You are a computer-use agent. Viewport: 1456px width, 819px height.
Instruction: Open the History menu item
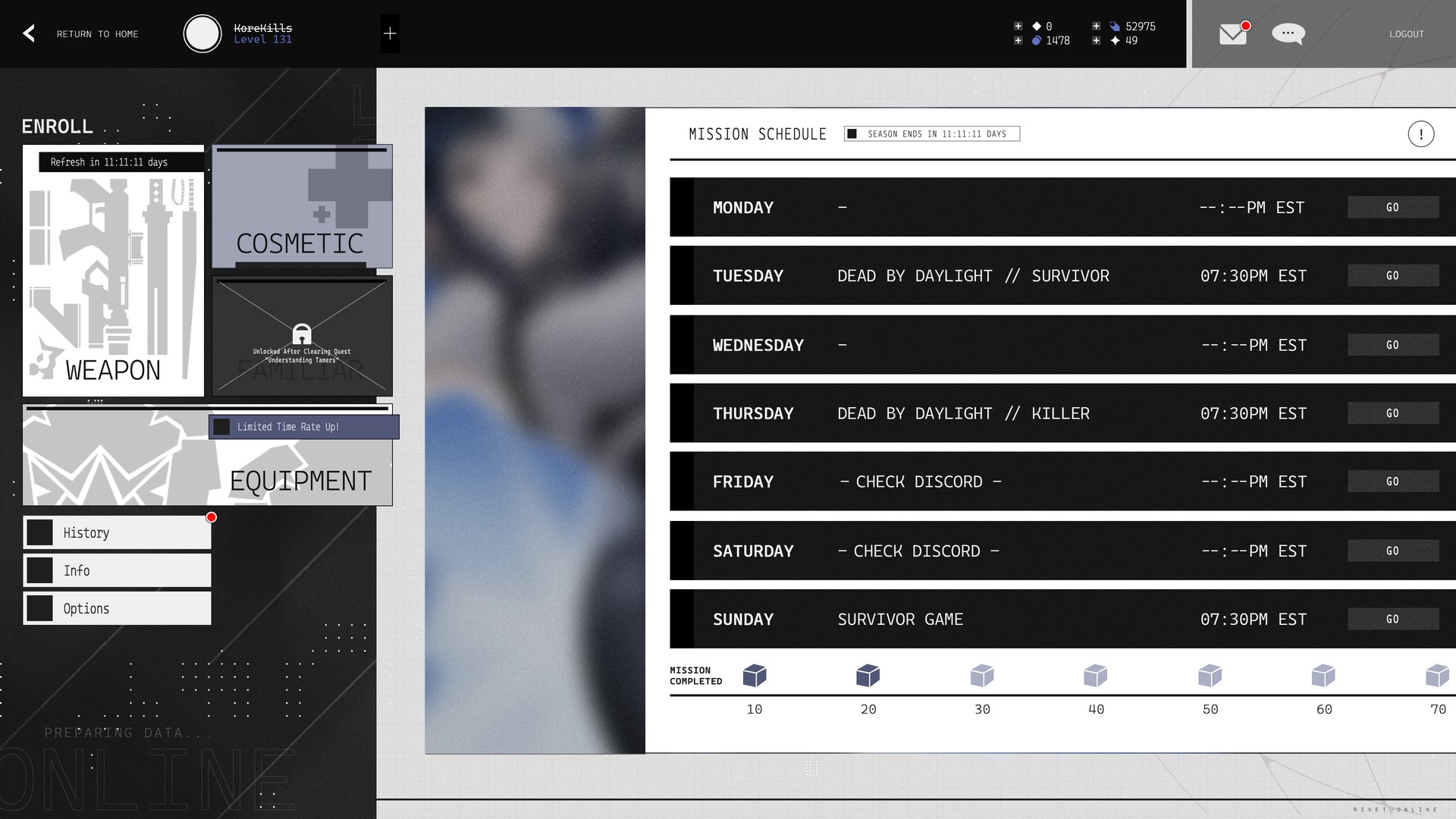(117, 532)
